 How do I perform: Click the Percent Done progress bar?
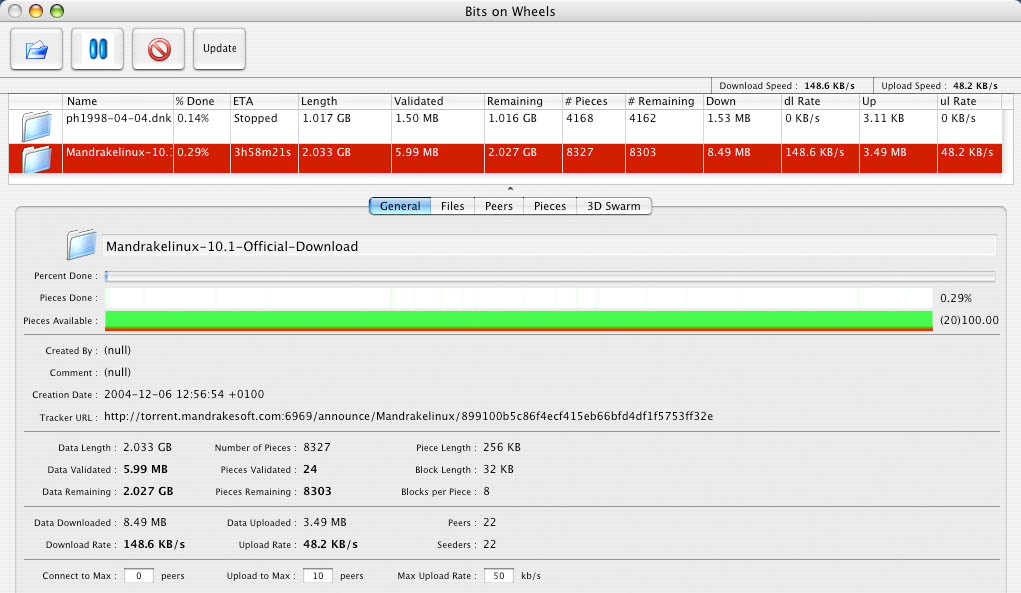550,276
